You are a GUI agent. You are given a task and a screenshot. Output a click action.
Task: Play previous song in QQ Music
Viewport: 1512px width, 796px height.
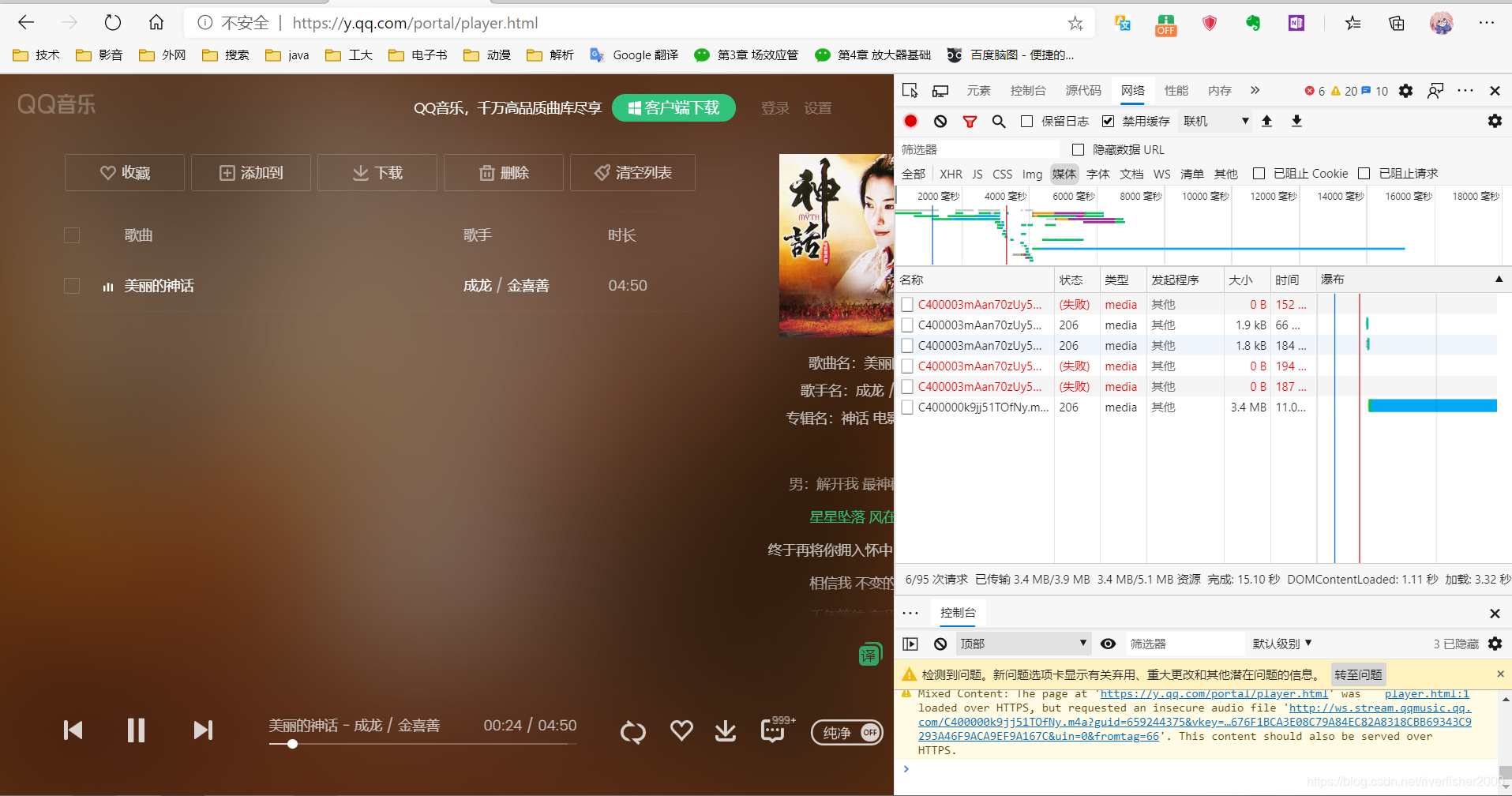click(73, 730)
